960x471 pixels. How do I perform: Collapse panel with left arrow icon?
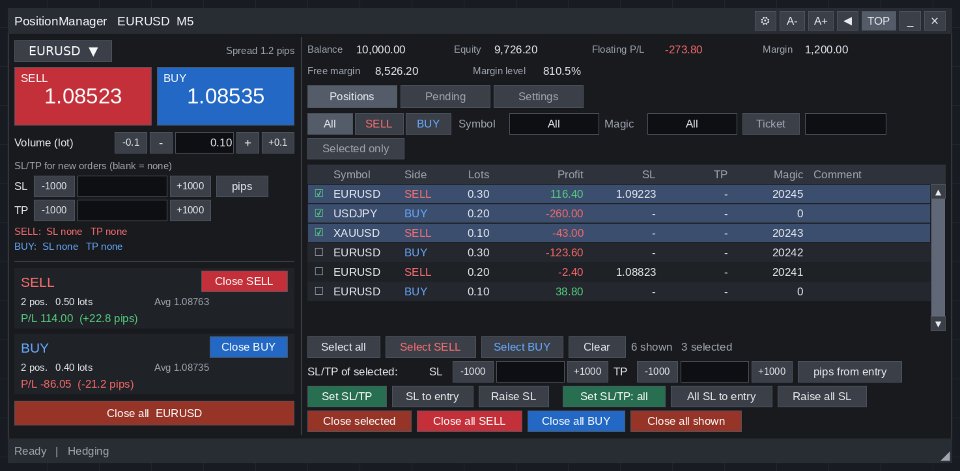coord(847,21)
